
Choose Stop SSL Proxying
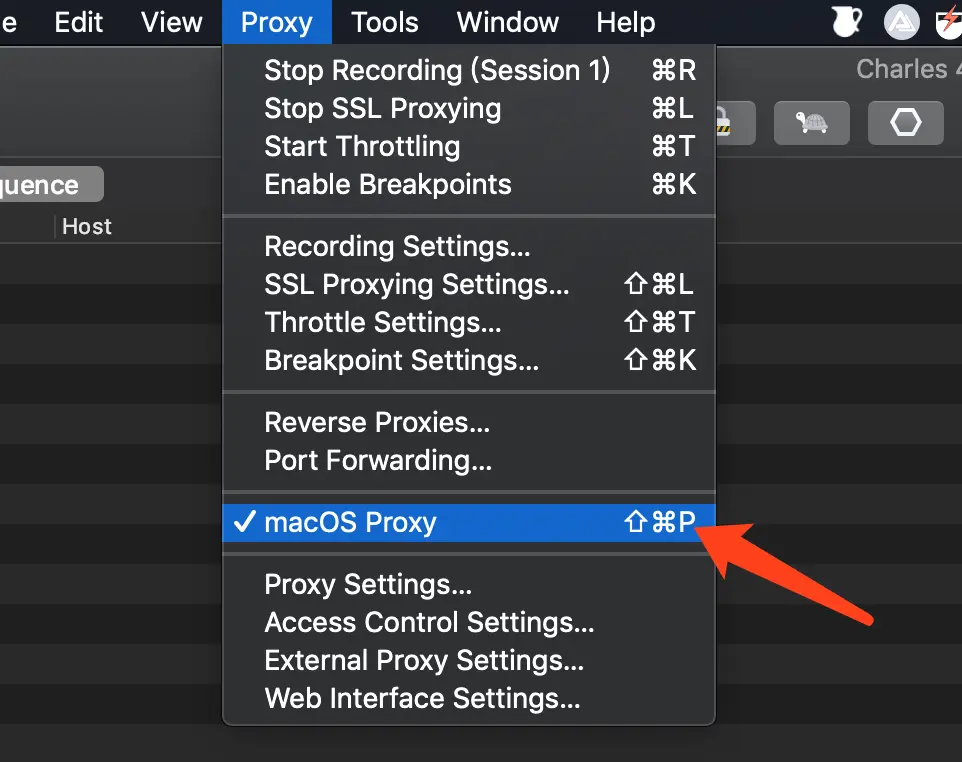point(382,108)
